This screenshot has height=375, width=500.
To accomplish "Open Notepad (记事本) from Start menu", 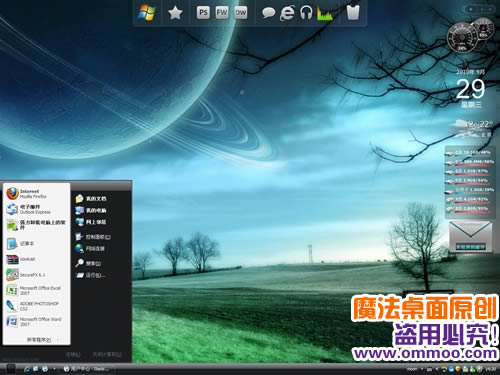I will [x=37, y=244].
